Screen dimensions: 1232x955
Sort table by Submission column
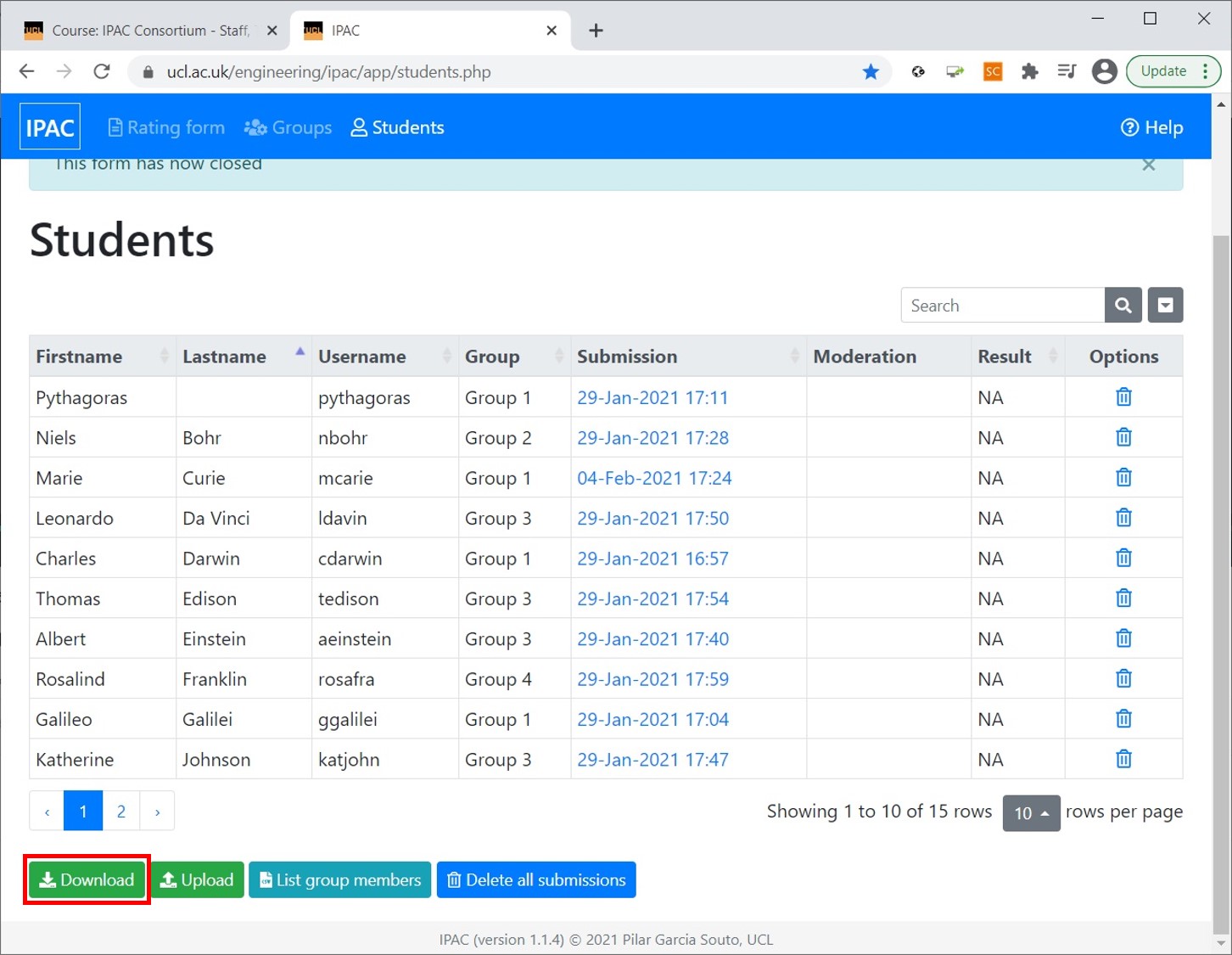click(688, 357)
